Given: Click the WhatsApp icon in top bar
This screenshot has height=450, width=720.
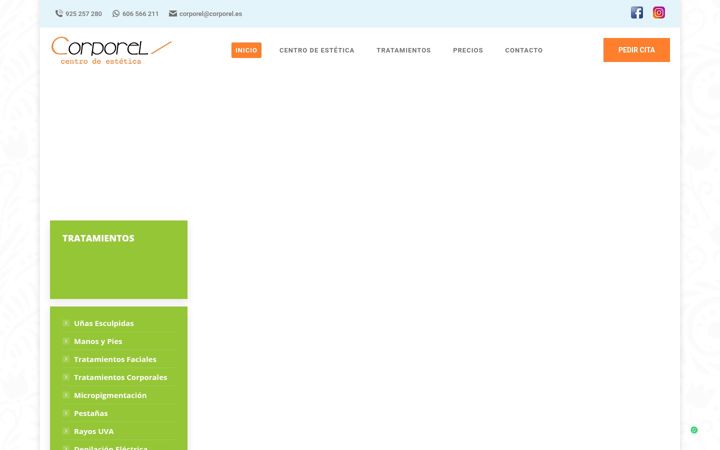Looking at the screenshot, I should [x=116, y=14].
